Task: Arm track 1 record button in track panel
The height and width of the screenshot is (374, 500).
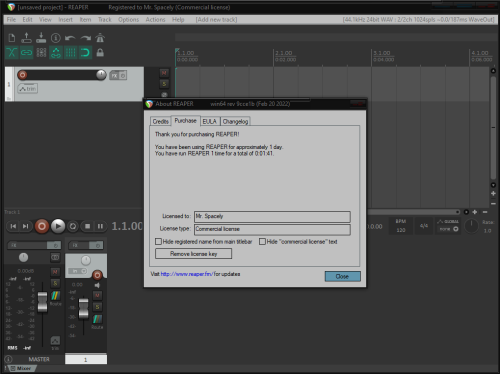Action: coord(22,75)
